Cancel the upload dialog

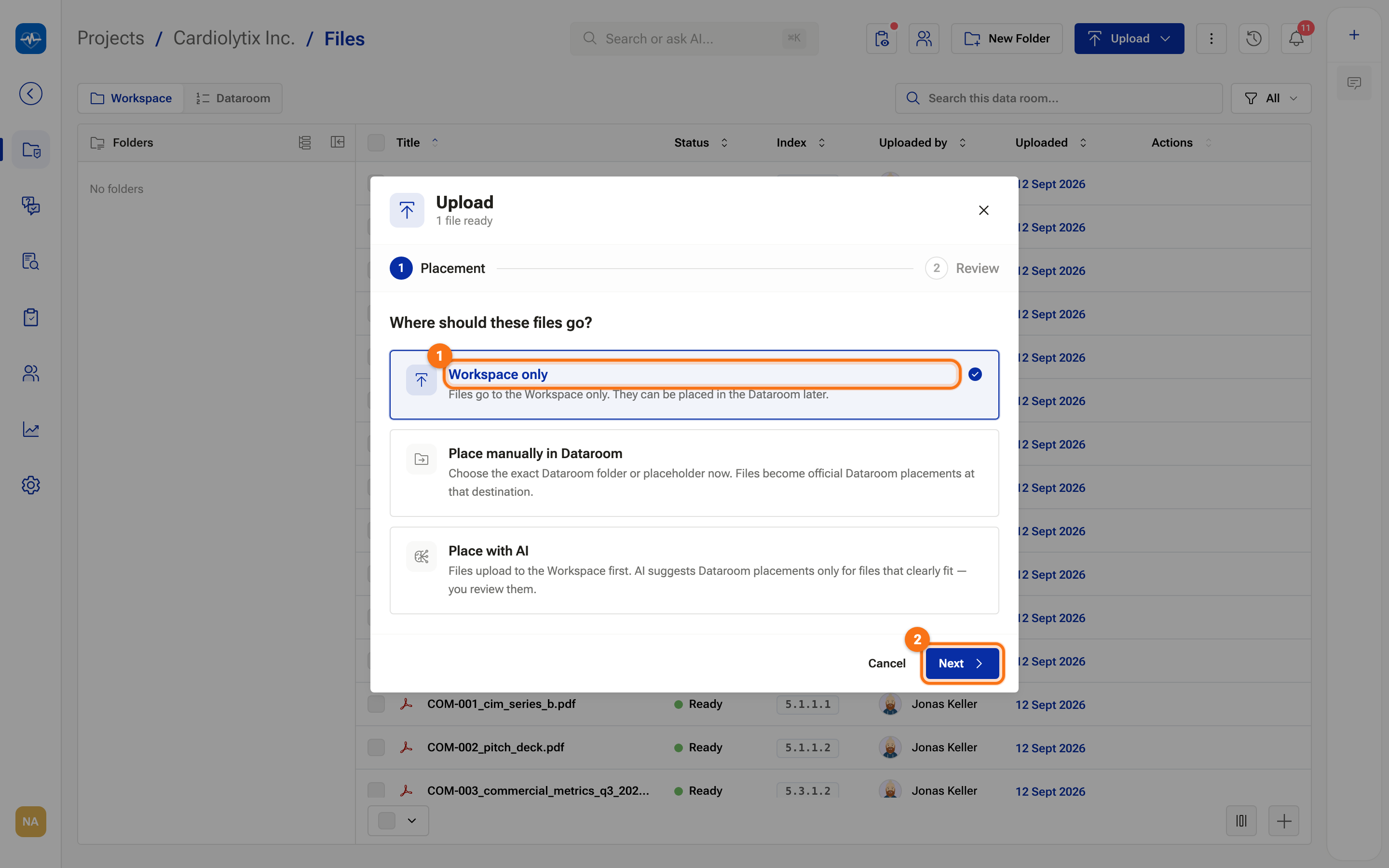pos(886,663)
